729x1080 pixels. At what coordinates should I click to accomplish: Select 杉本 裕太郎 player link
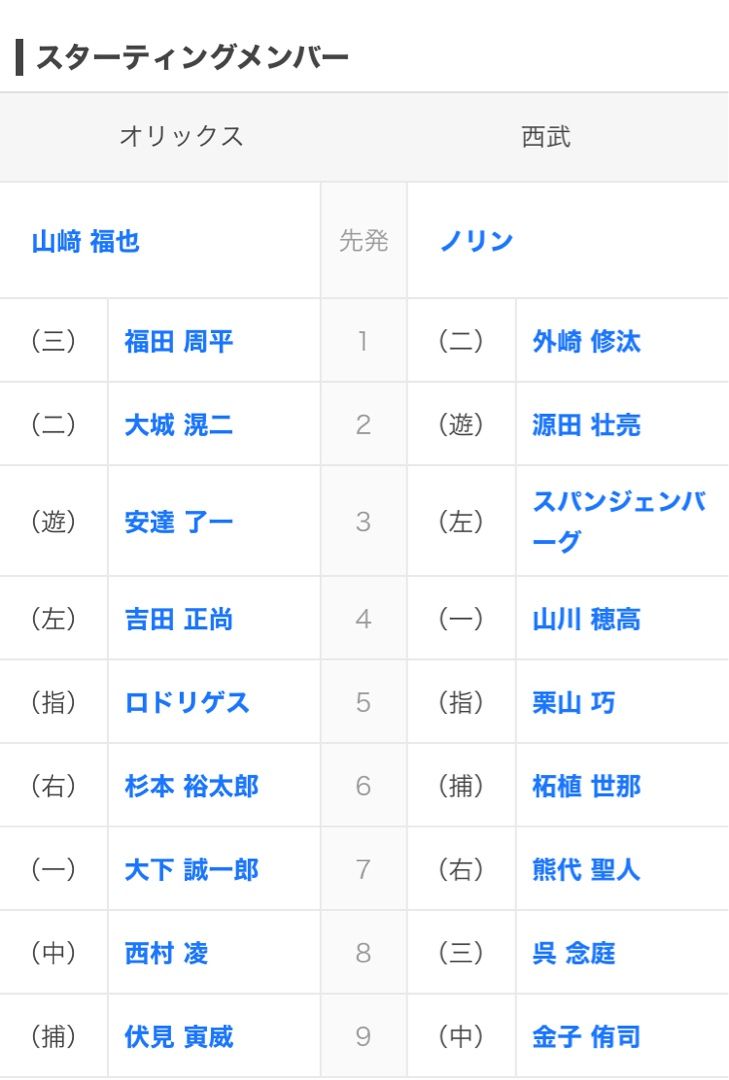click(192, 785)
